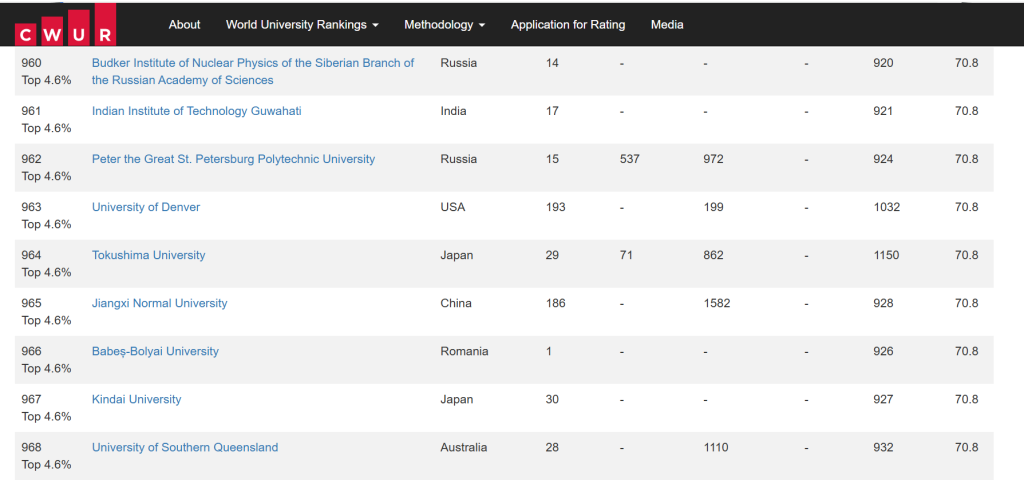The width and height of the screenshot is (1024, 484).
Task: Open Tokushima University link
Action: click(x=148, y=255)
